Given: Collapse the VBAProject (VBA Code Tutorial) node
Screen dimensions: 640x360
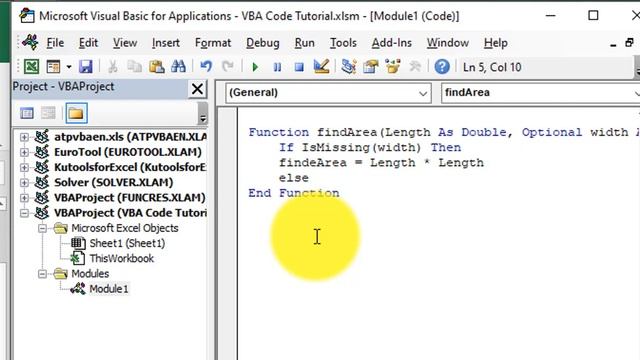Looking at the screenshot, I should 24,213.
